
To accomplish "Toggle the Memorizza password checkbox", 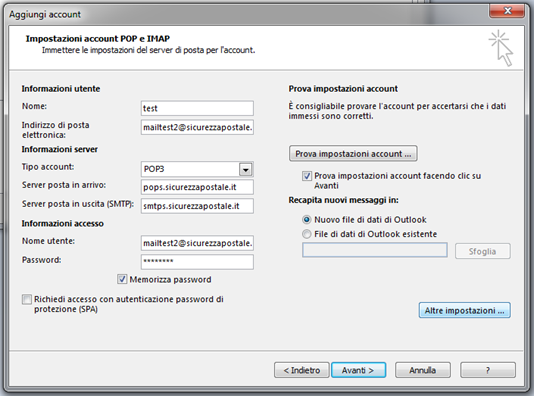I will pos(122,280).
